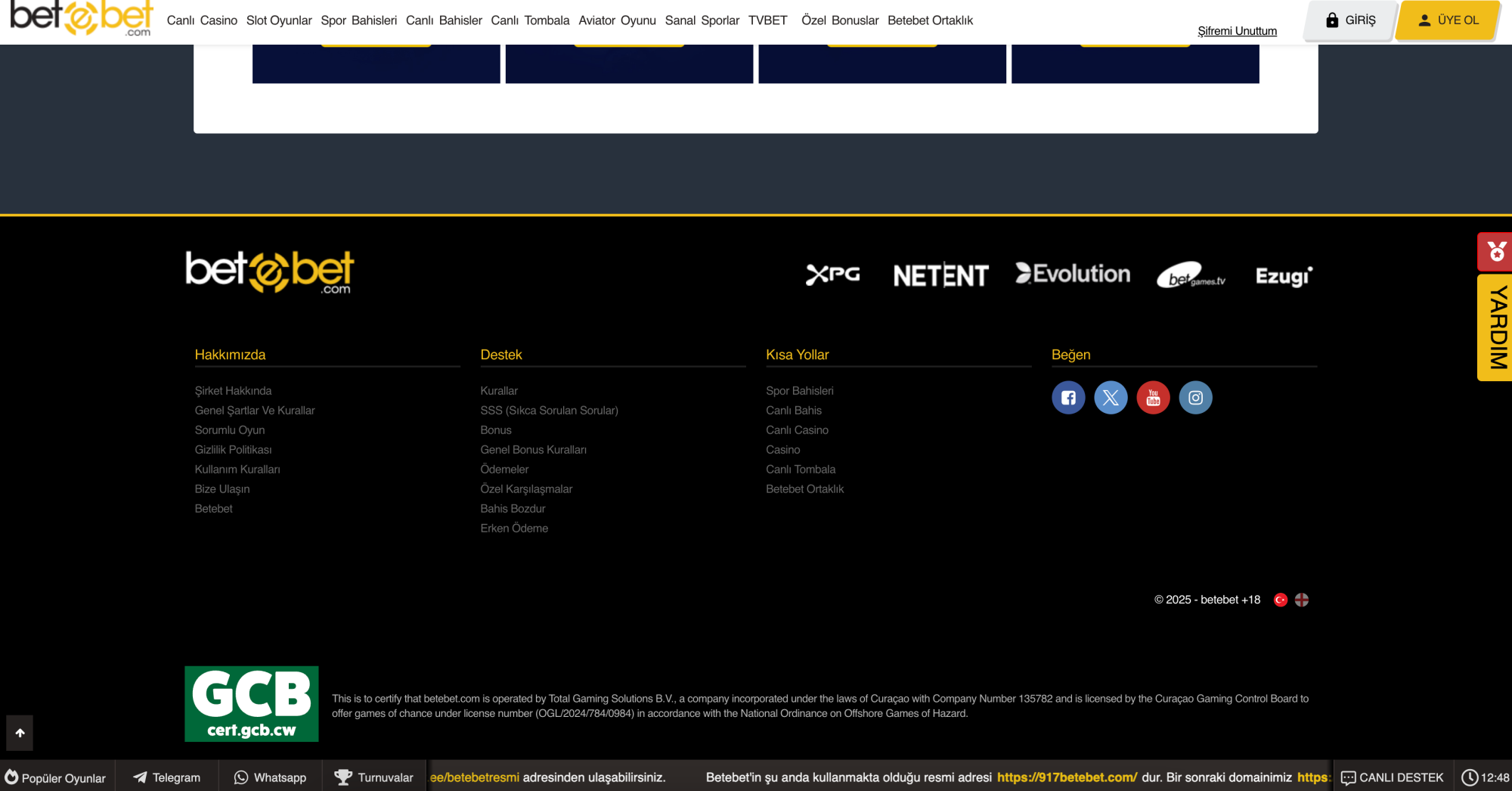Viewport: 1512px width, 791px height.
Task: Open Canlı Casino in top navigation
Action: click(x=202, y=20)
